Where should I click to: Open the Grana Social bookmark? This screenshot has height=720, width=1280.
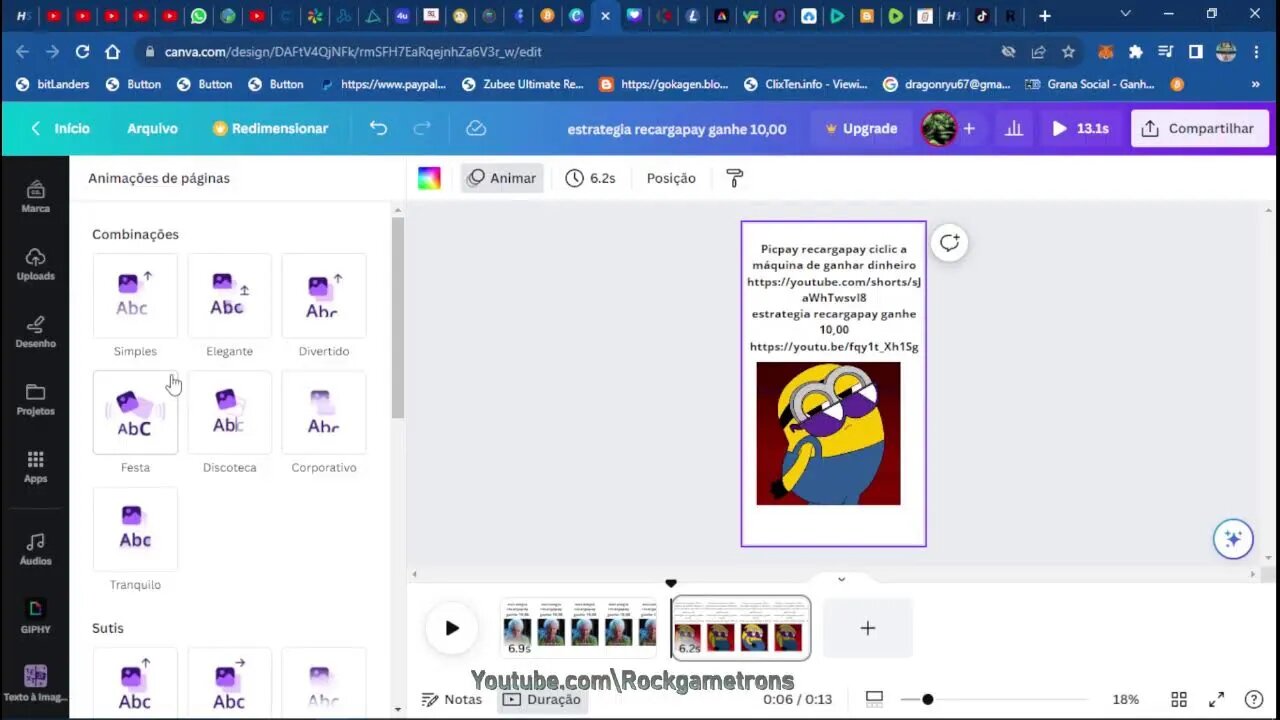coord(1090,84)
